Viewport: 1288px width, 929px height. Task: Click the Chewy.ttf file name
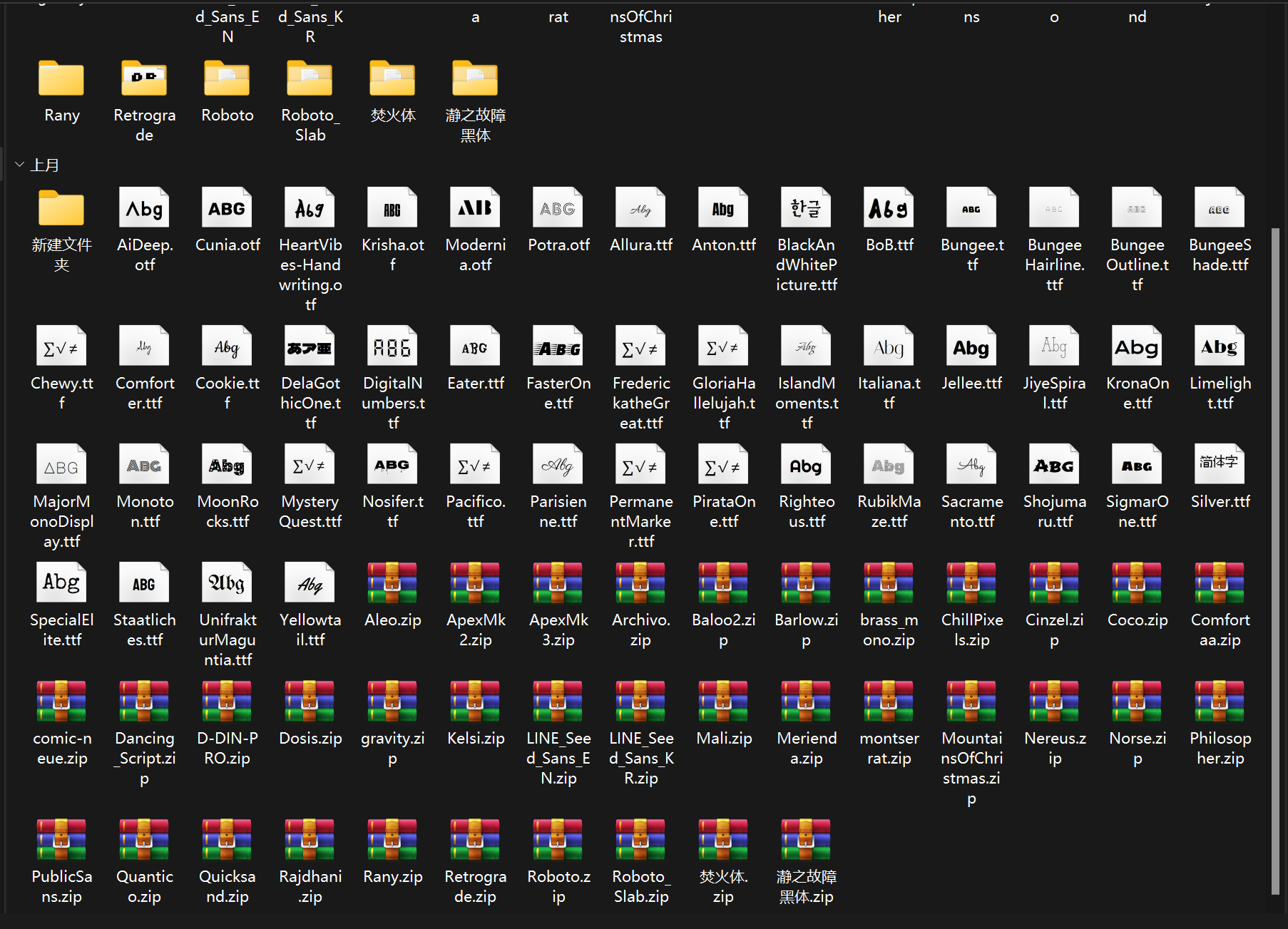click(x=62, y=393)
